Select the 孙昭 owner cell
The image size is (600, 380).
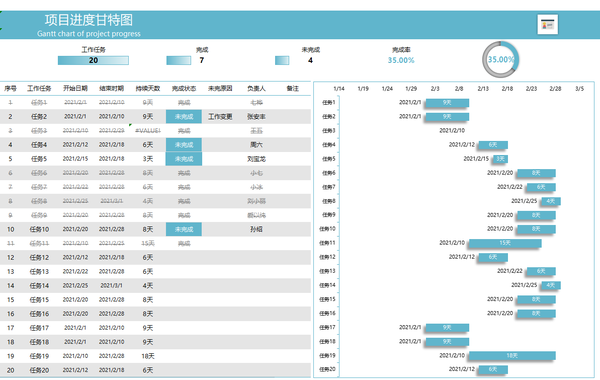pyautogui.click(x=256, y=229)
